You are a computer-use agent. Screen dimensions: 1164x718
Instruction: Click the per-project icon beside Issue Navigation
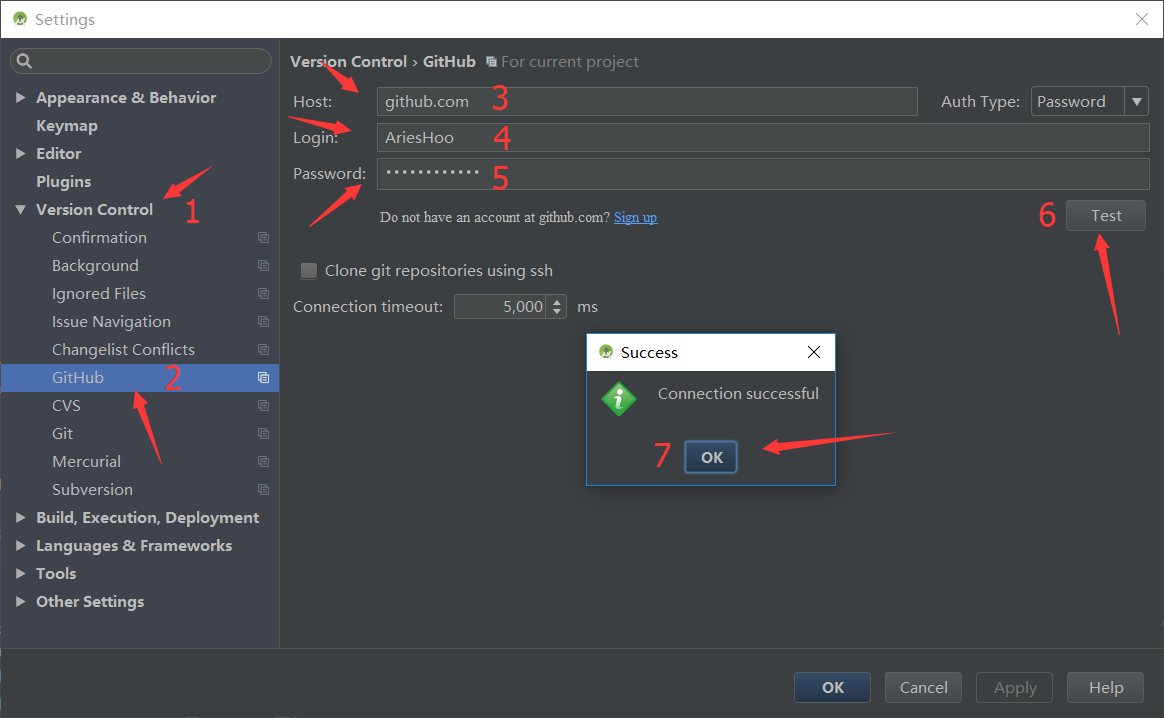pos(263,322)
